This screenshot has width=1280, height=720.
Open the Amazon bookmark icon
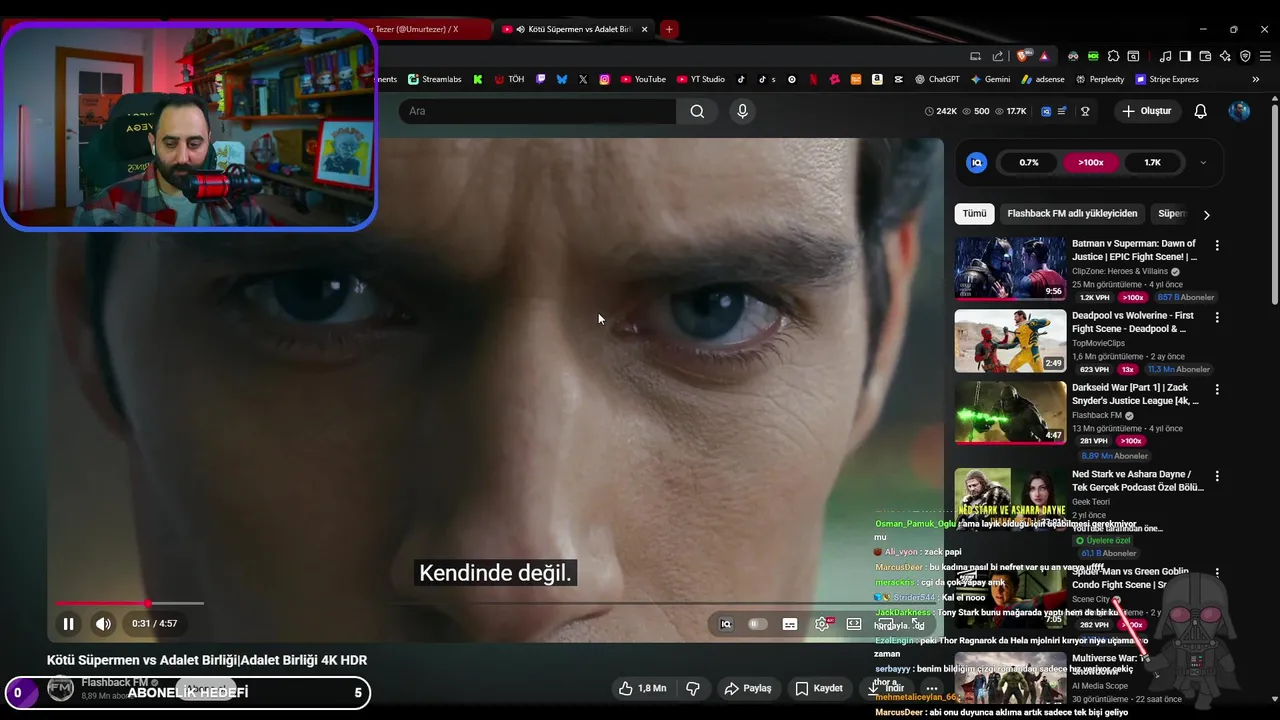click(x=877, y=79)
